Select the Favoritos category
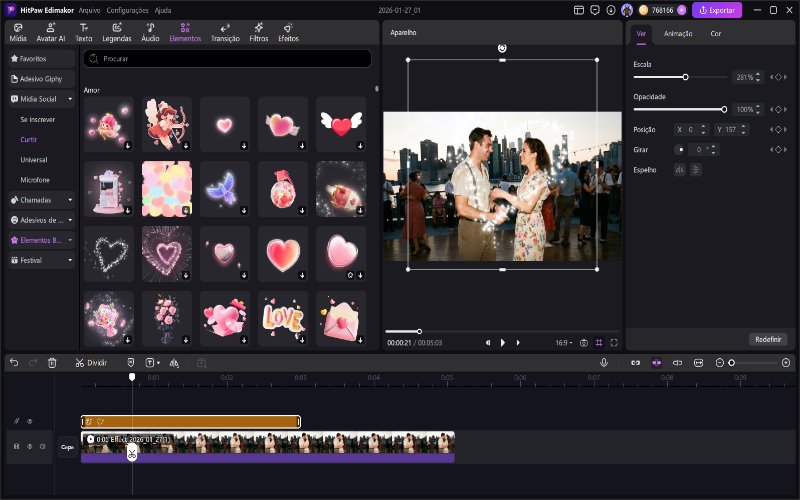The height and width of the screenshot is (500, 800). [41, 59]
